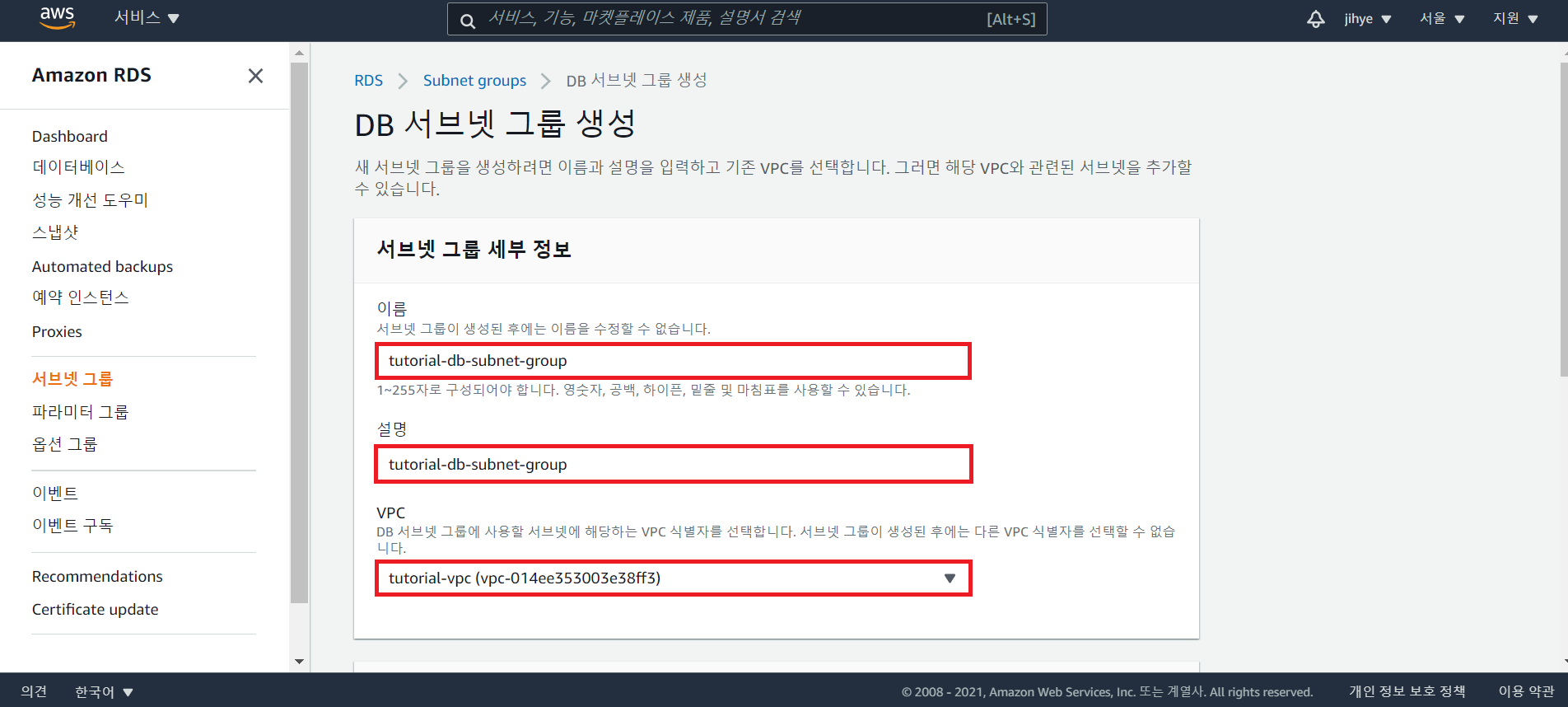Click sidebar scrollbar down arrow

300,662
